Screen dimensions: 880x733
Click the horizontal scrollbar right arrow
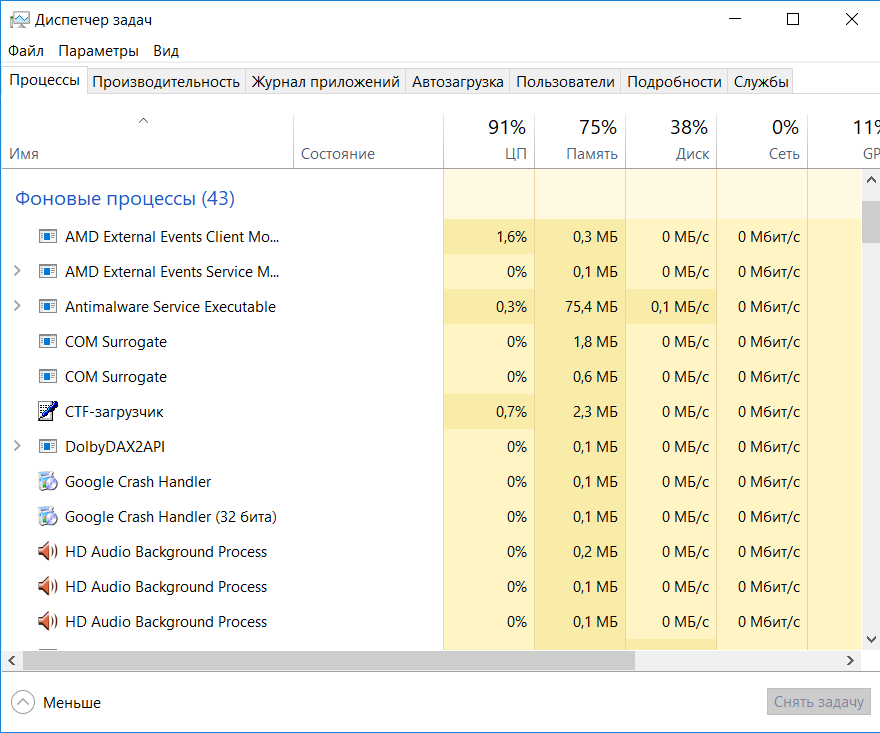pos(850,661)
